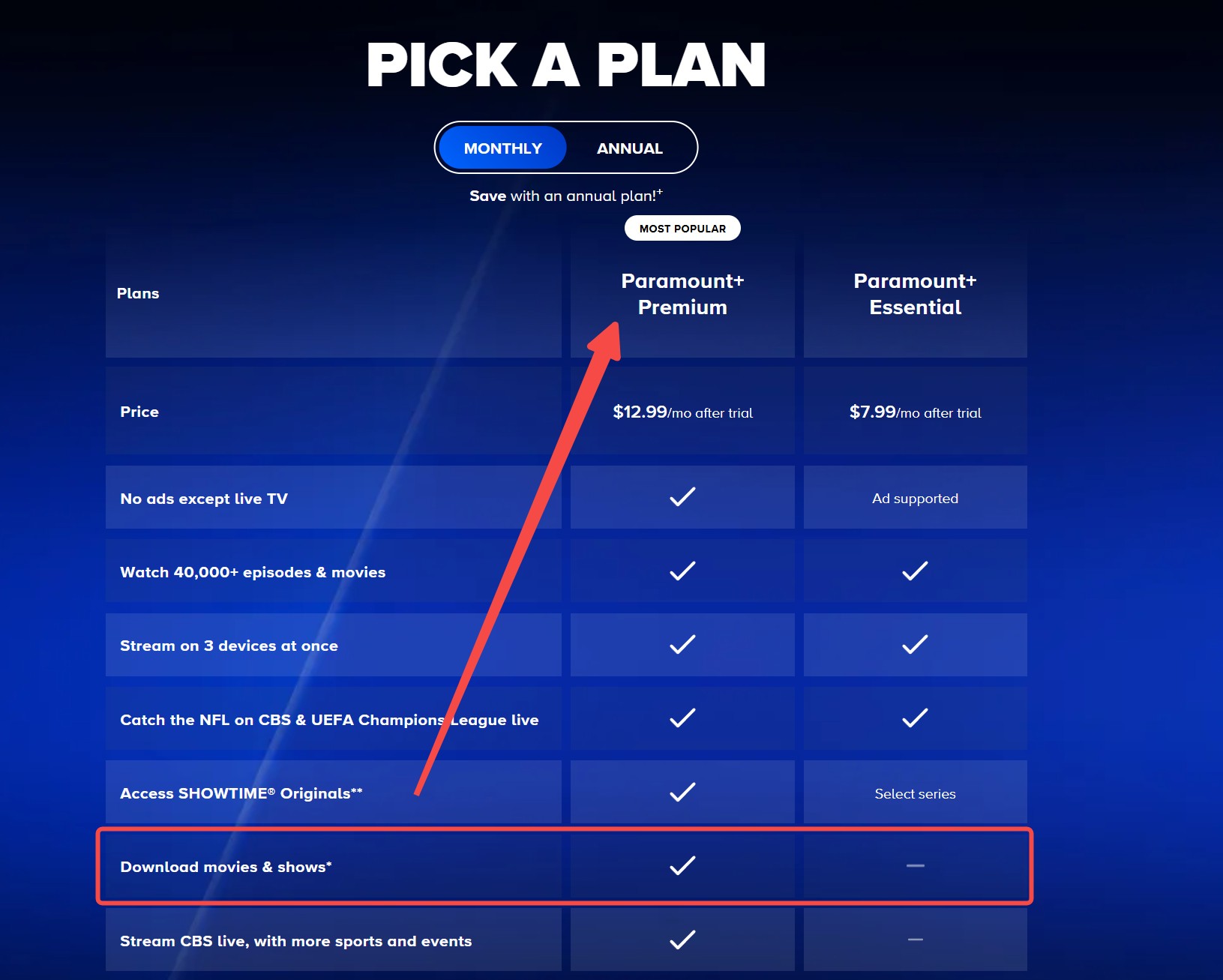This screenshot has height=980, width=1223.
Task: Switch to the Monthly billing toggle
Action: [x=502, y=148]
